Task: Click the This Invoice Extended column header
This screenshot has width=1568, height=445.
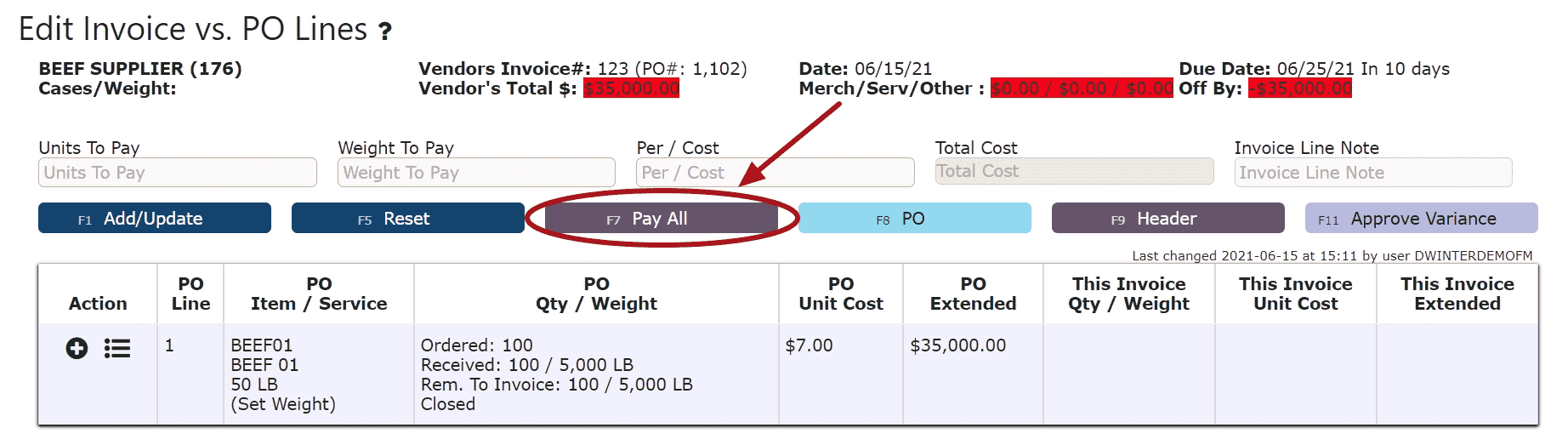Action: click(x=1457, y=294)
